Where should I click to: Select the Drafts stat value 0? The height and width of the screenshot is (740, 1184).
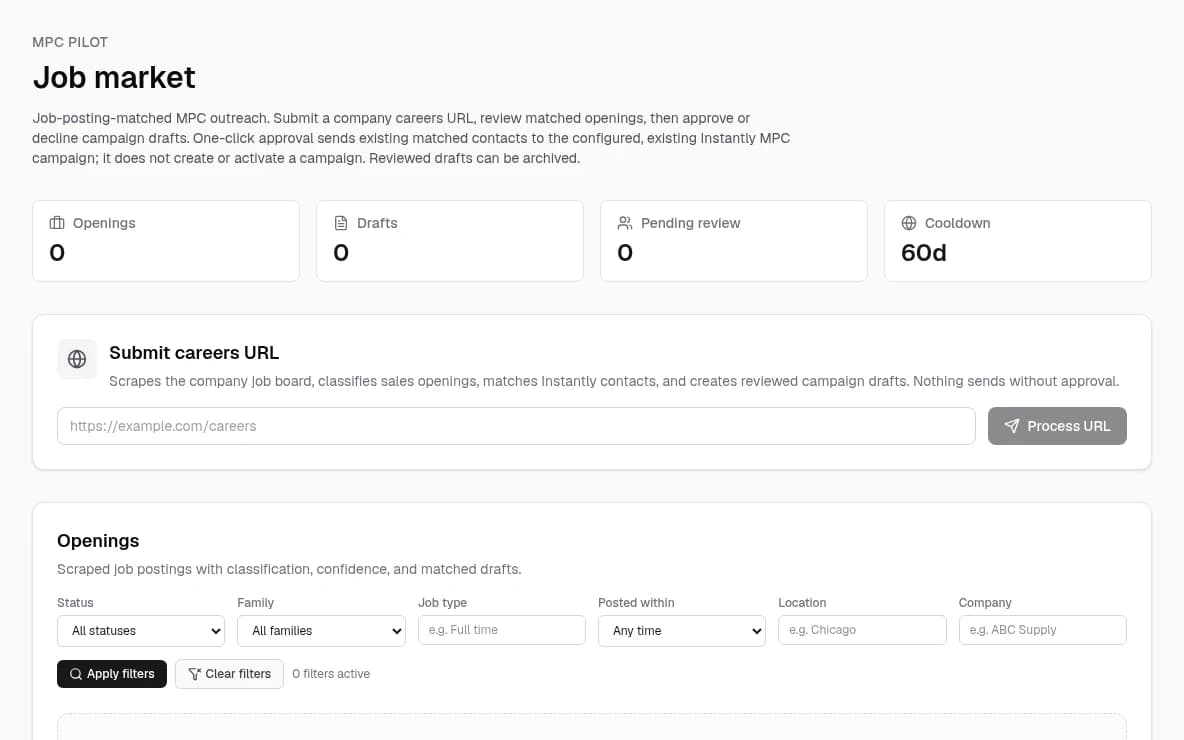point(341,252)
